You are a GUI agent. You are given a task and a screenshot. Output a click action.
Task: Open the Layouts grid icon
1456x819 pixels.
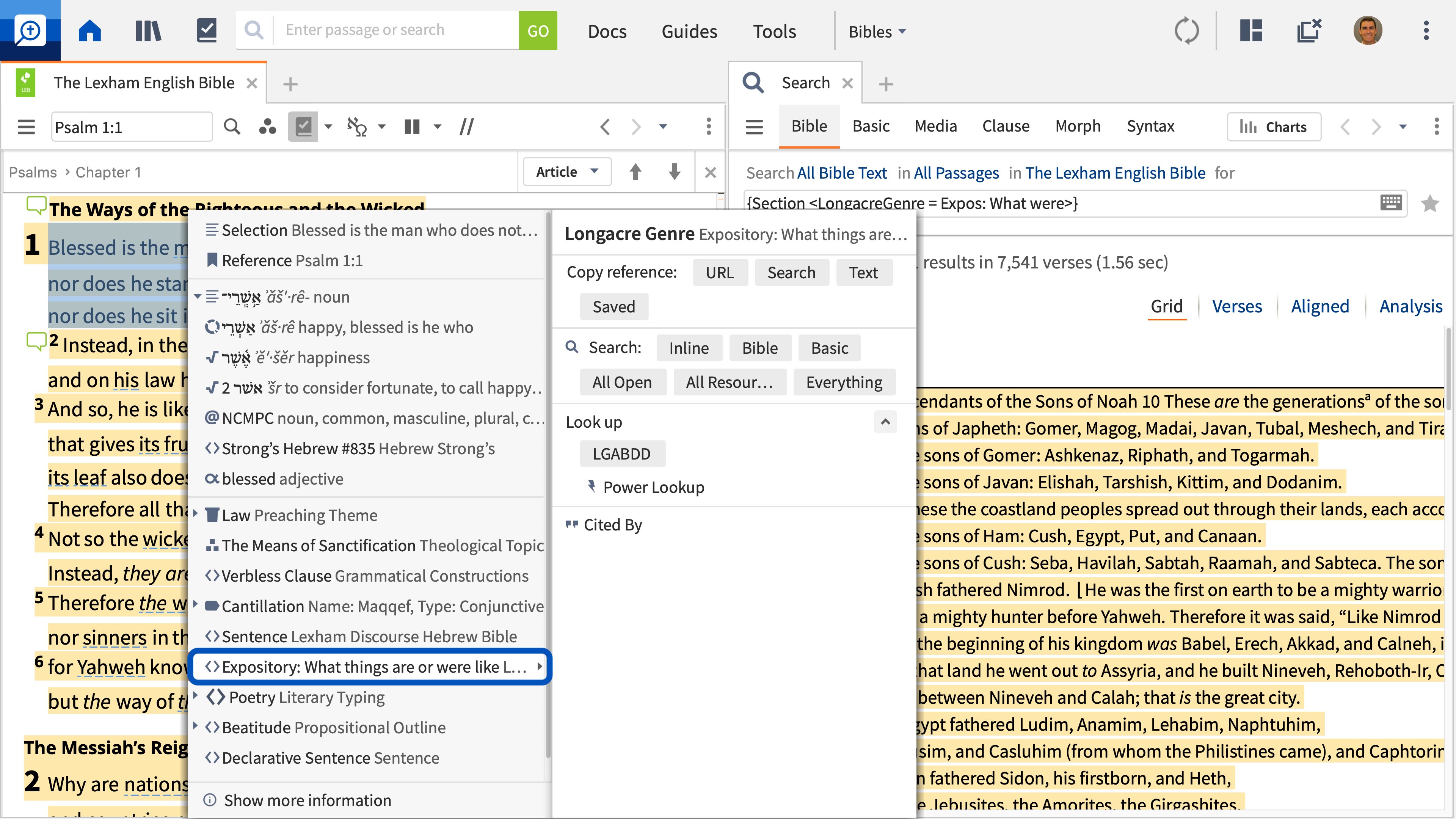(x=1251, y=30)
